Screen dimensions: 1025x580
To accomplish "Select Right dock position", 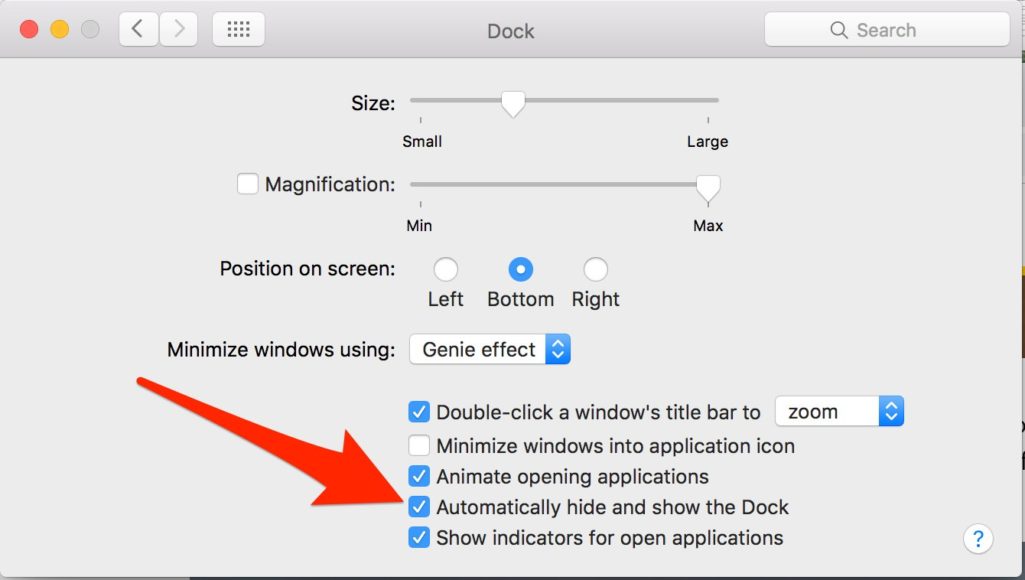I will click(596, 269).
